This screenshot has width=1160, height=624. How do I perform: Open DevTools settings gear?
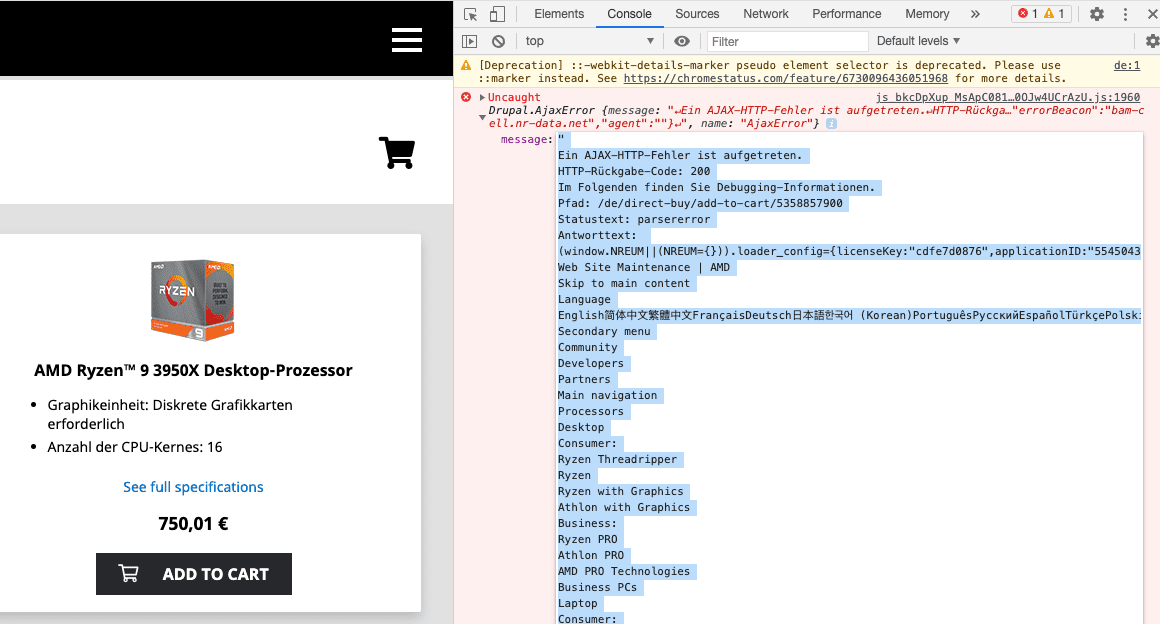click(x=1097, y=14)
